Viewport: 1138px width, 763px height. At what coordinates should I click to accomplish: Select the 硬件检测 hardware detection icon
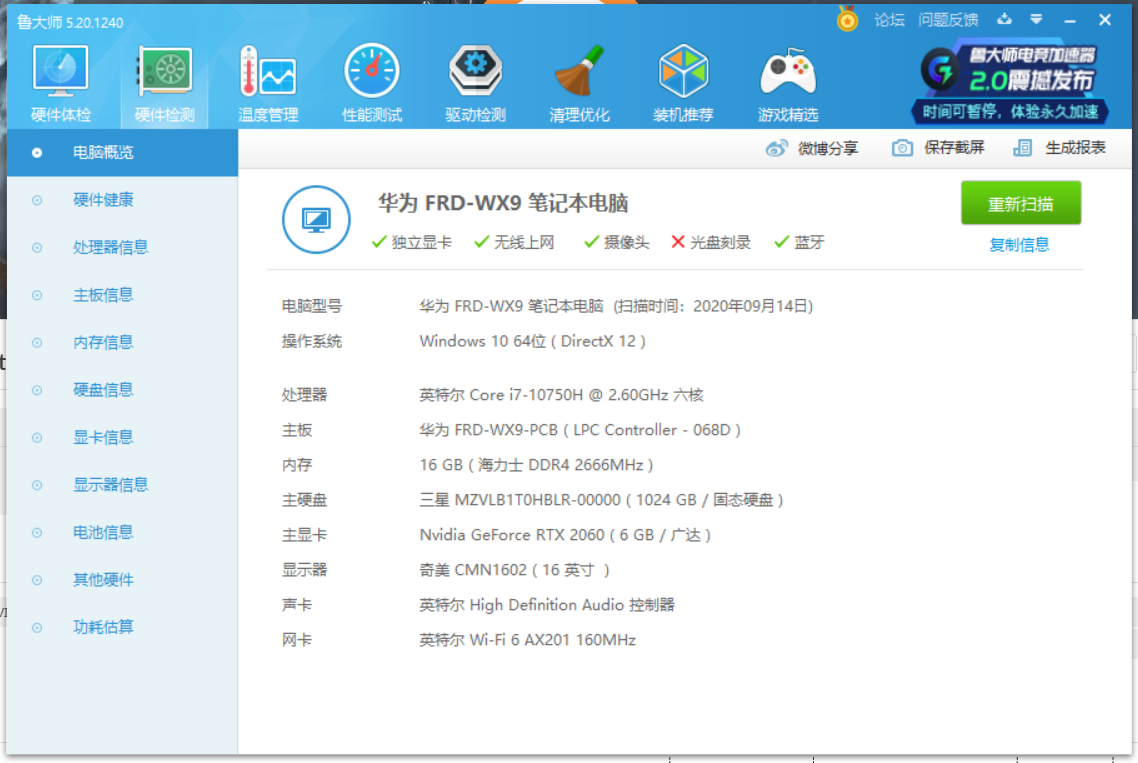pyautogui.click(x=164, y=83)
